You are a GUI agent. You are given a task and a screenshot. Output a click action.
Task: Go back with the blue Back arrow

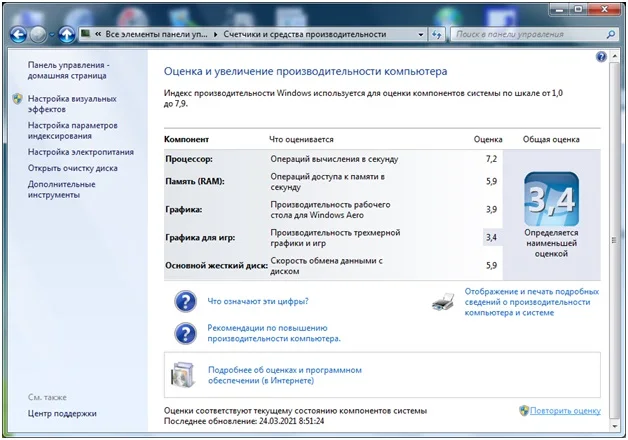point(18,35)
